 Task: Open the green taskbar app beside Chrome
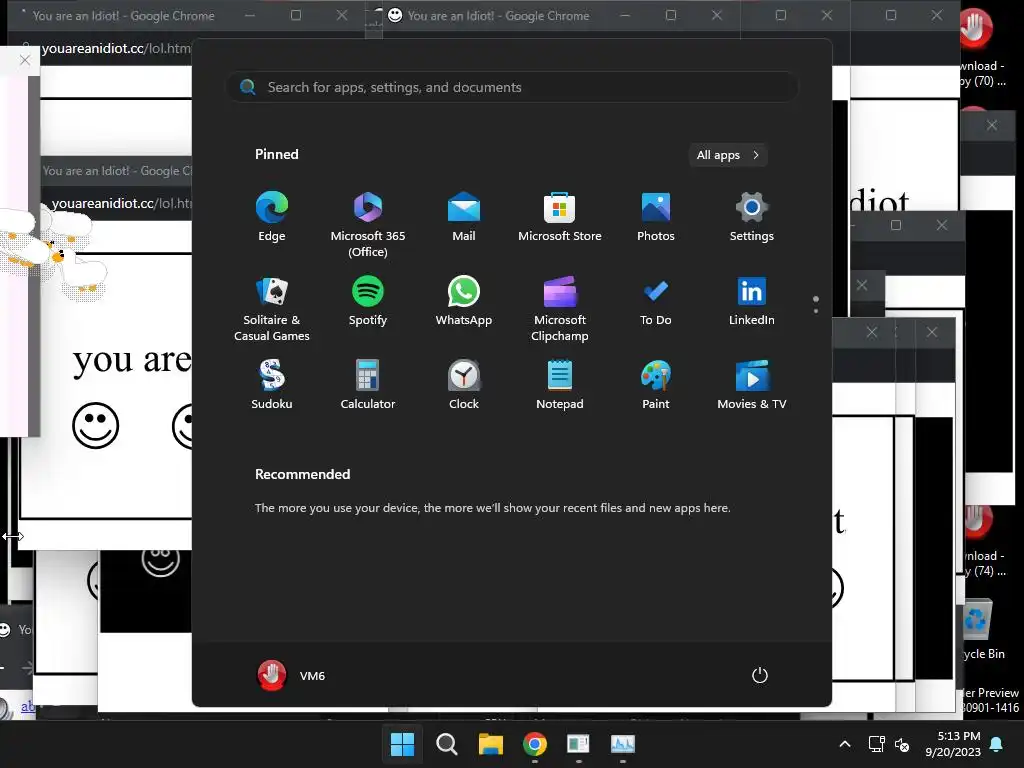click(579, 744)
